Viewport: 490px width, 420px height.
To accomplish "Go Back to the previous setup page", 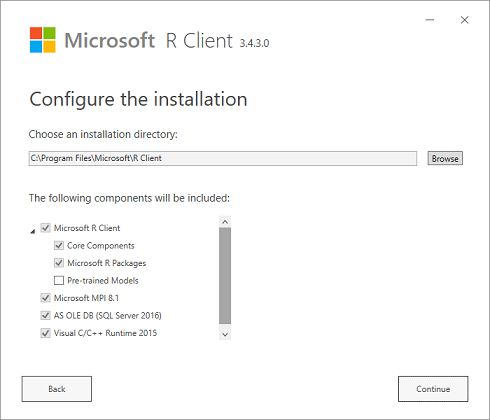I will 57,389.
